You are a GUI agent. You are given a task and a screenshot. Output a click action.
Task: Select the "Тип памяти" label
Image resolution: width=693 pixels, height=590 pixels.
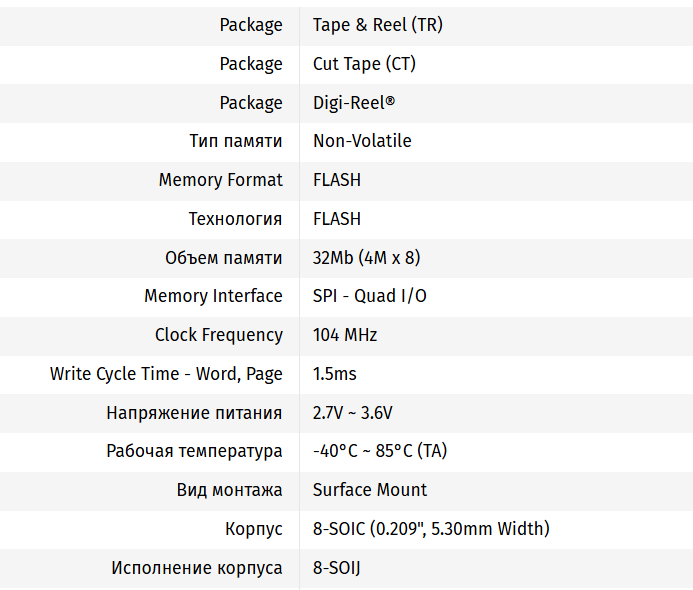pos(235,141)
